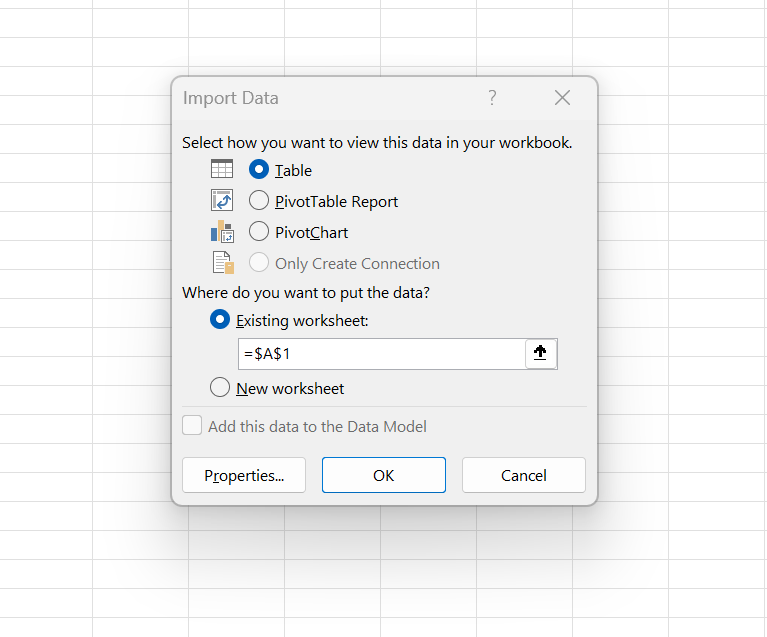Open the Properties... button
Screen dimensions: 767x637
click(244, 476)
